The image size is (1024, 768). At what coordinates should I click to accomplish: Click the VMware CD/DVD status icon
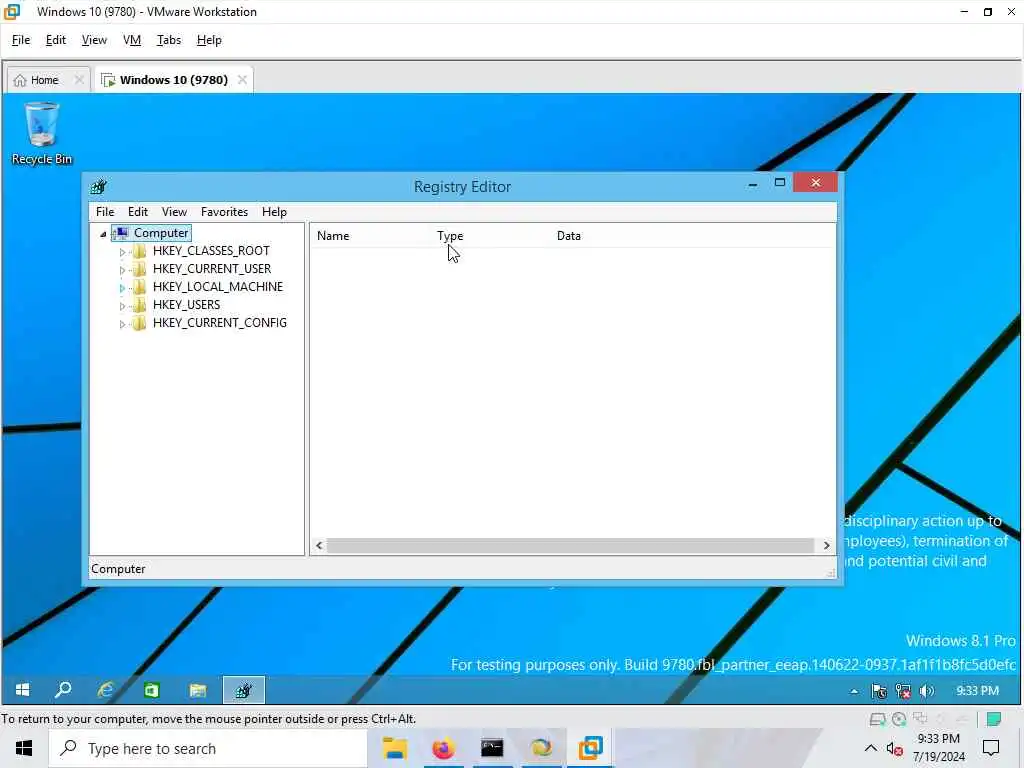(x=899, y=719)
